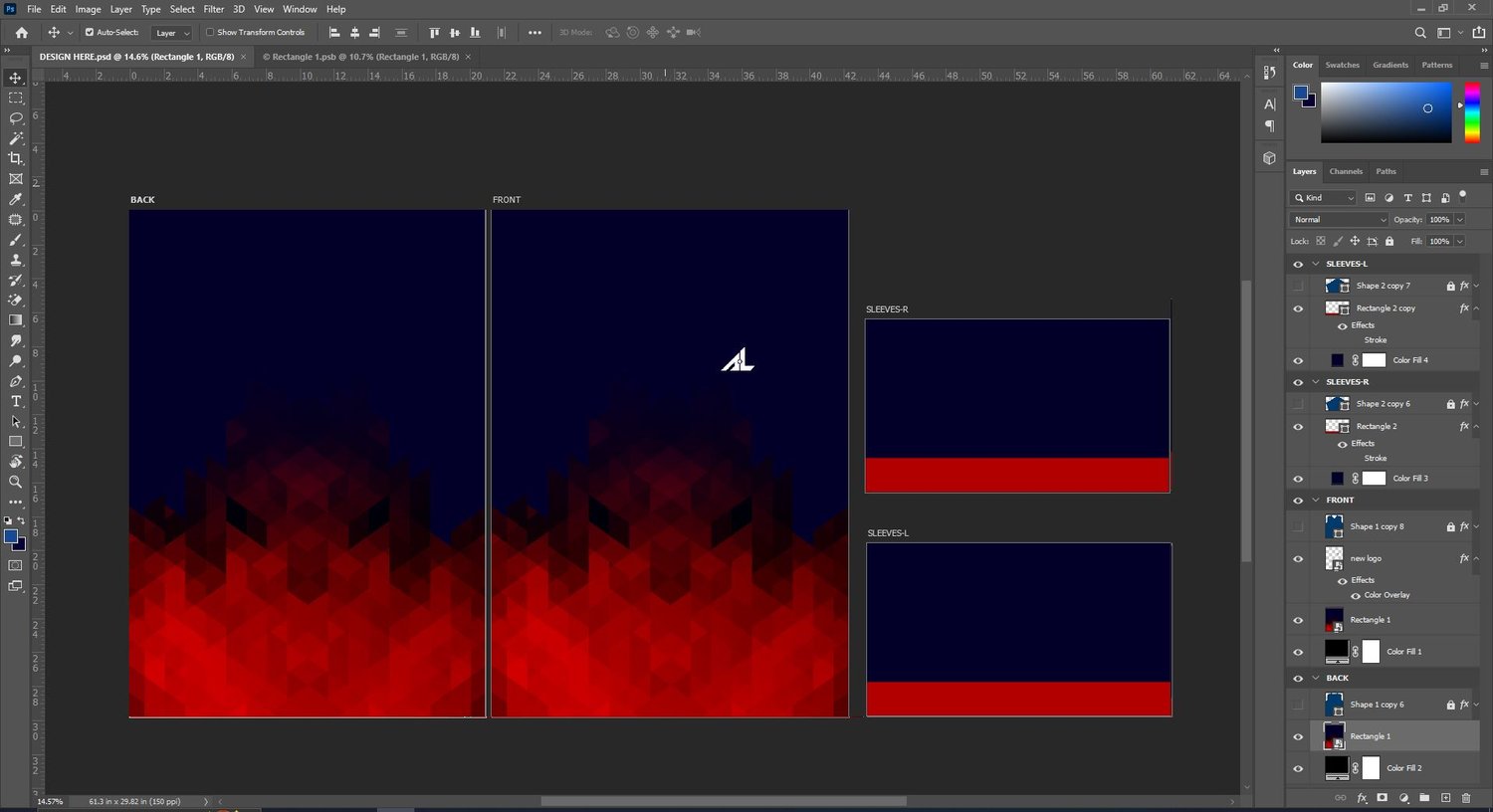Screen dimensions: 1493x812
Task: Open the Image menu
Action: 88,9
